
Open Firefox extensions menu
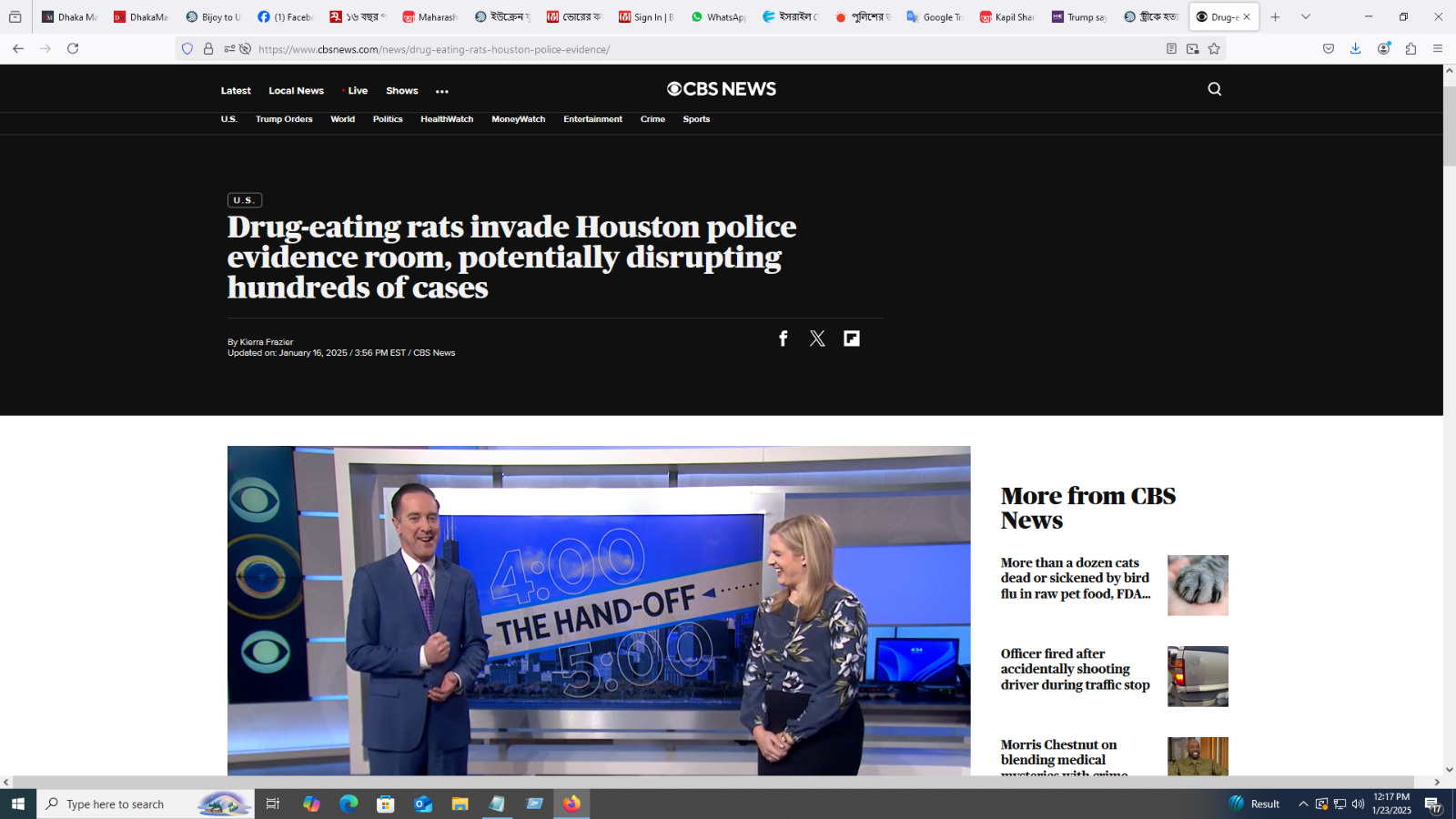[x=1410, y=49]
